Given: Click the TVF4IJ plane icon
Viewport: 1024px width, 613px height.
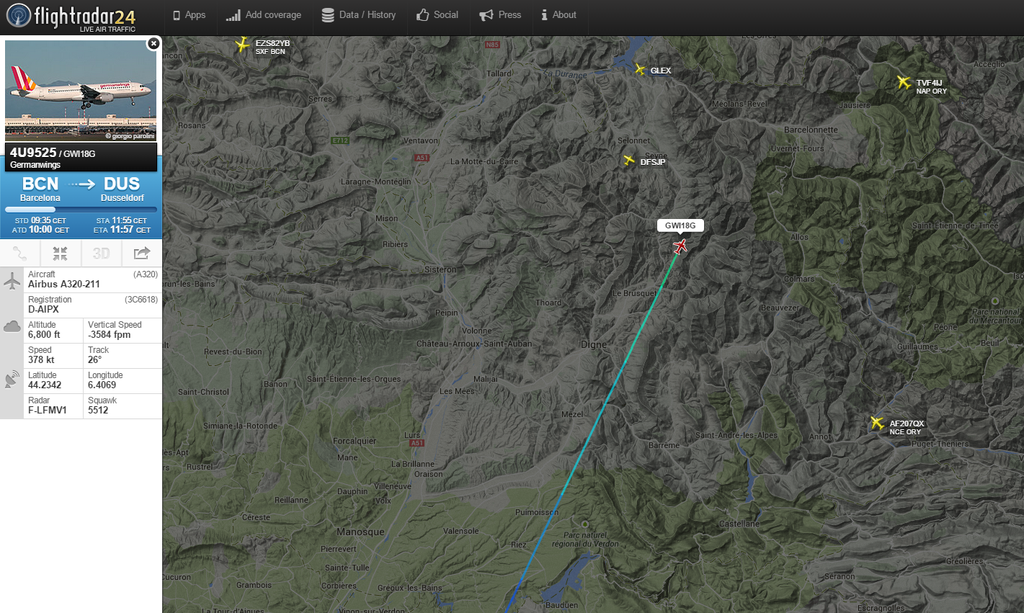Looking at the screenshot, I should point(903,82).
